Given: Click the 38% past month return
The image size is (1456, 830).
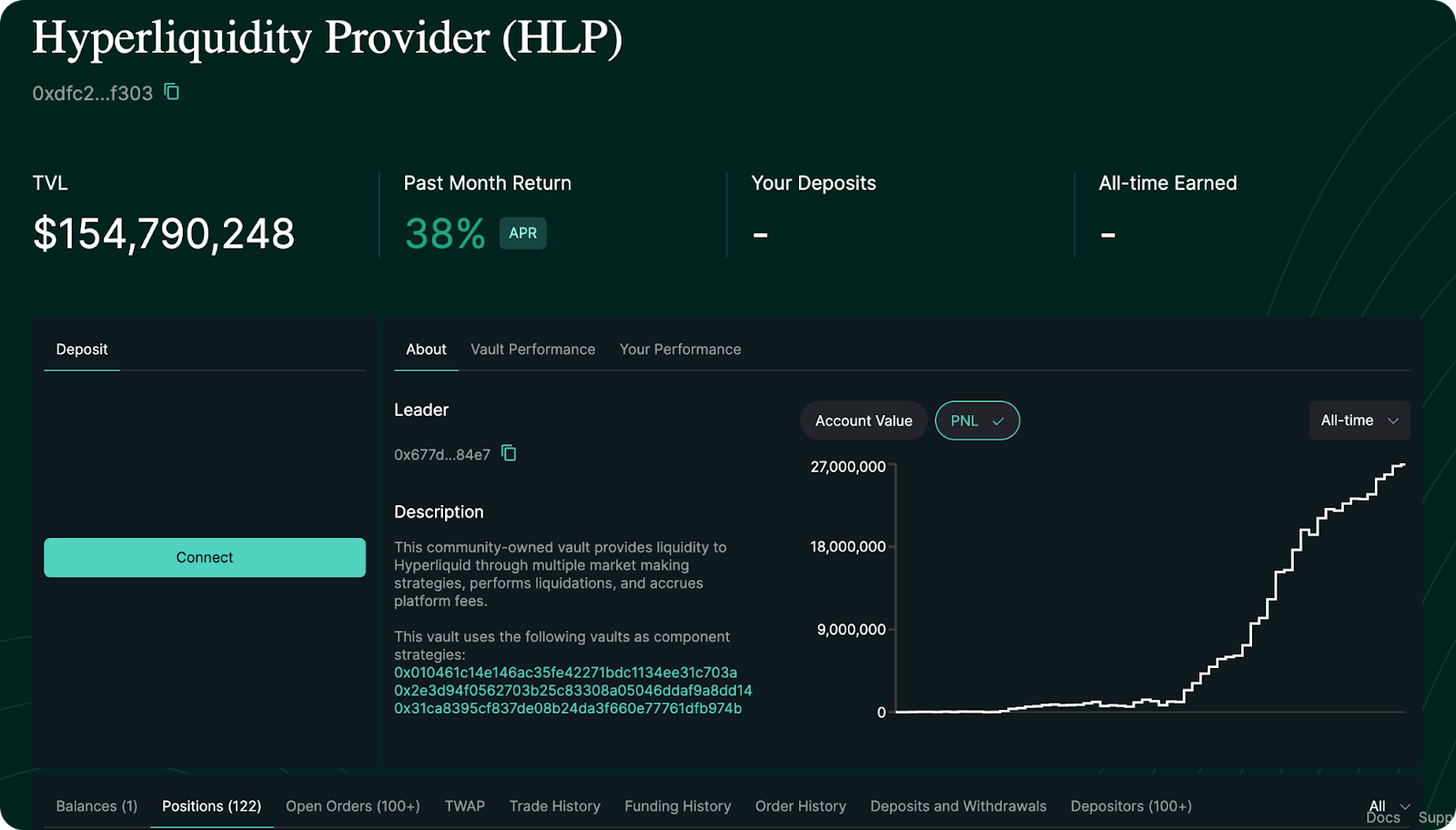Looking at the screenshot, I should click(x=445, y=234).
